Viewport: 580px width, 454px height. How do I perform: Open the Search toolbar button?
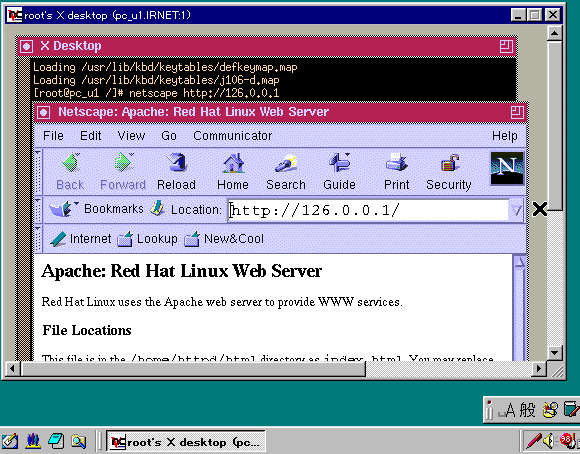tap(286, 172)
